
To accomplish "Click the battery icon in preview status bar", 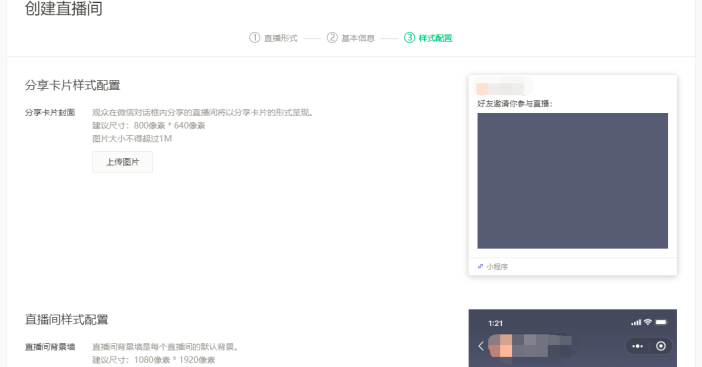I will click(662, 322).
